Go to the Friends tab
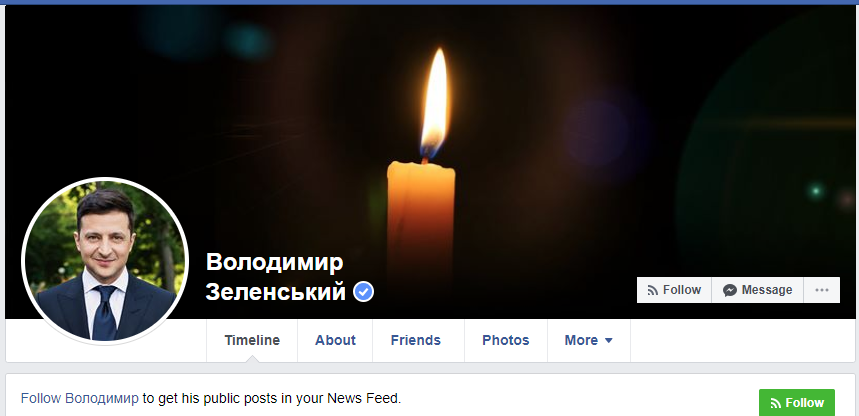Screen dimensions: 859x416 tap(416, 340)
